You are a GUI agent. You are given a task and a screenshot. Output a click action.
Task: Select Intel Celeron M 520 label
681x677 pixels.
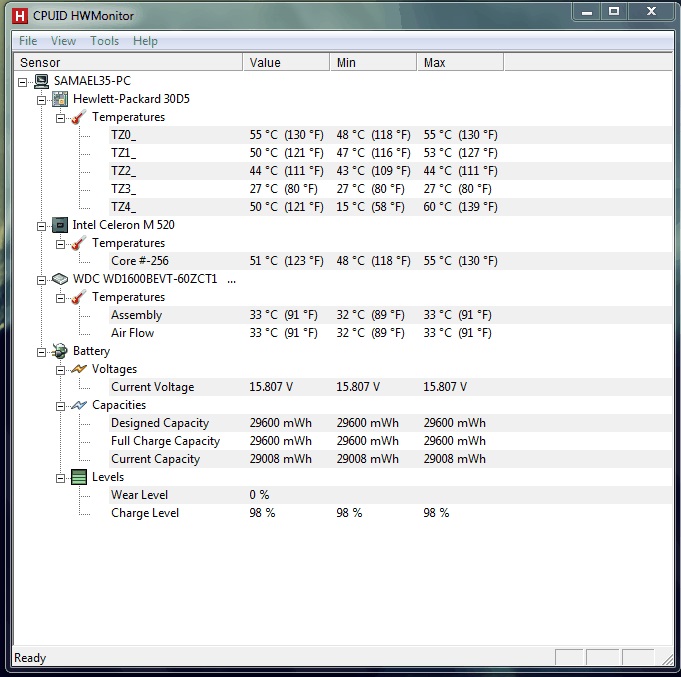coord(123,225)
